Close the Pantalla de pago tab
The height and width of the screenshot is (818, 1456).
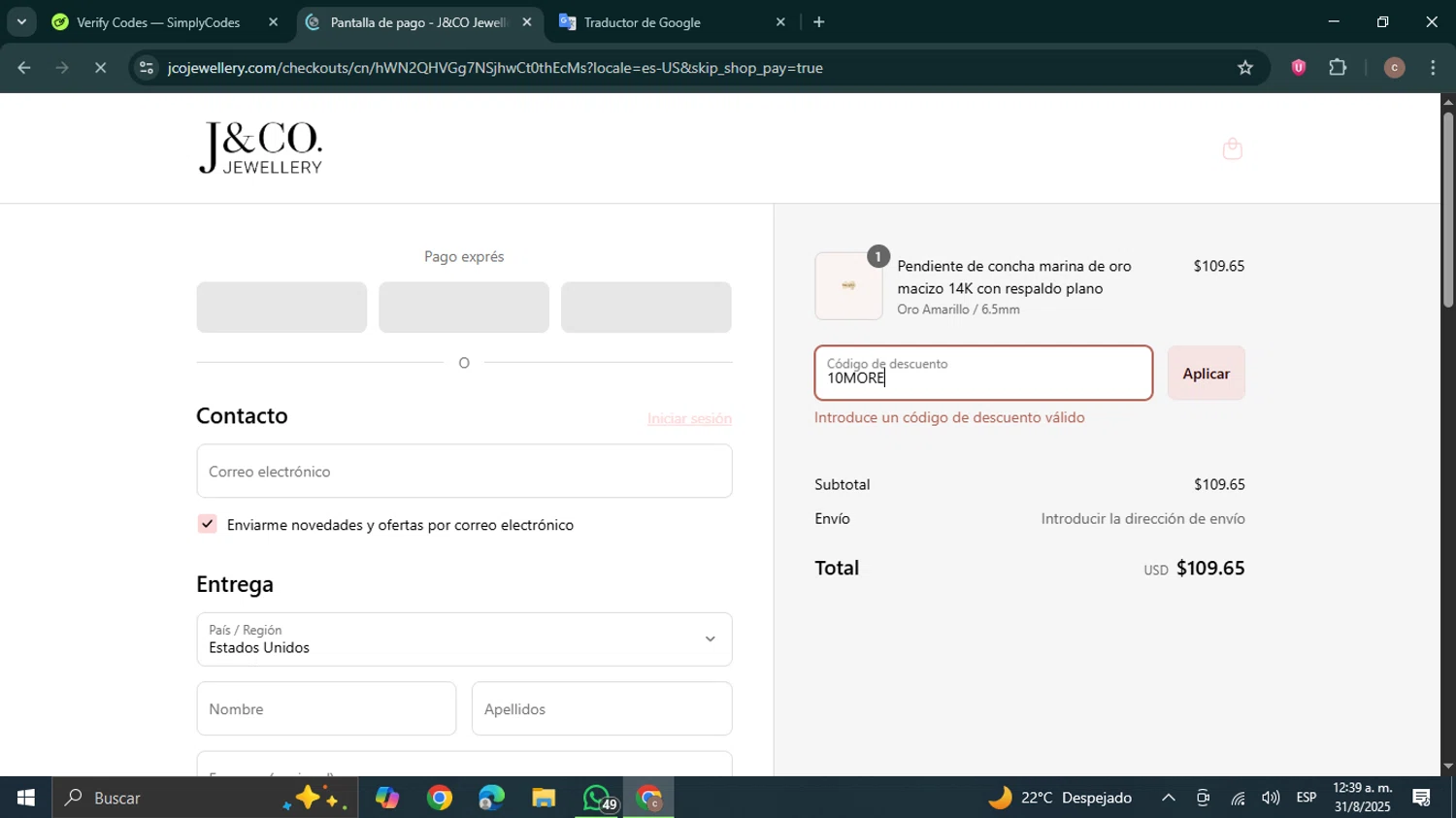pos(527,22)
